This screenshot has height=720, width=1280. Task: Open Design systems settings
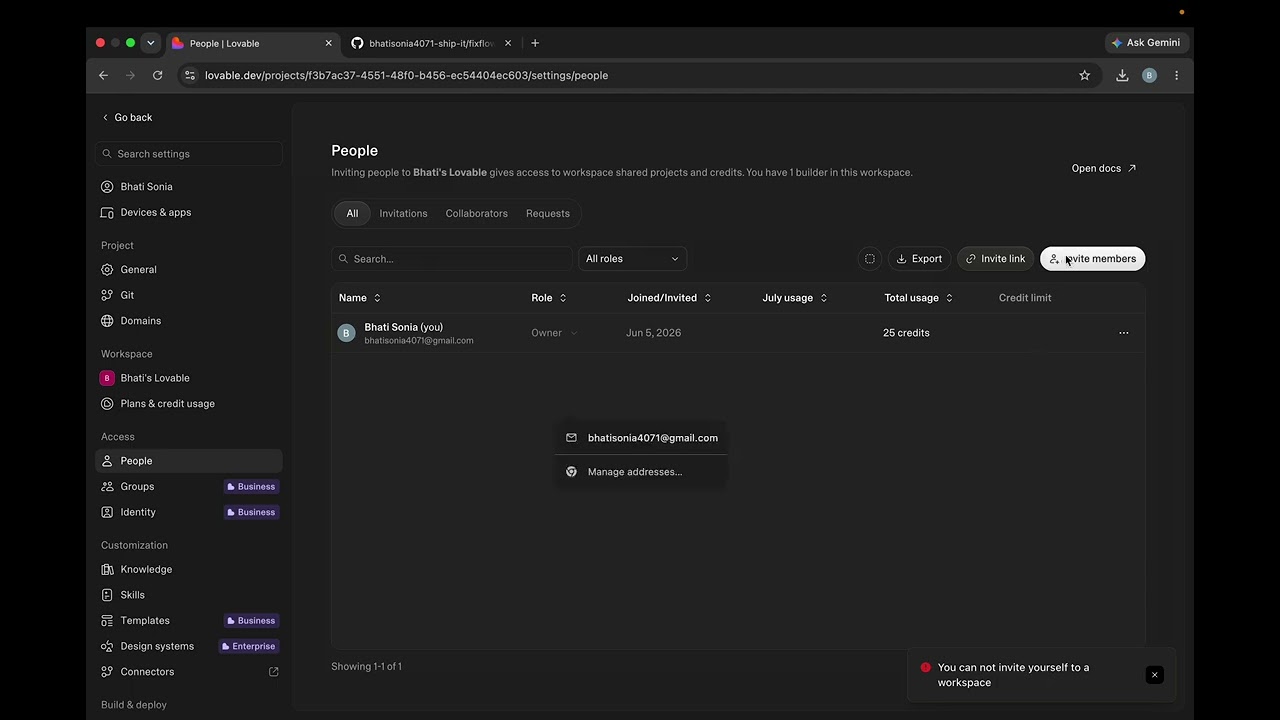pyautogui.click(x=189, y=646)
